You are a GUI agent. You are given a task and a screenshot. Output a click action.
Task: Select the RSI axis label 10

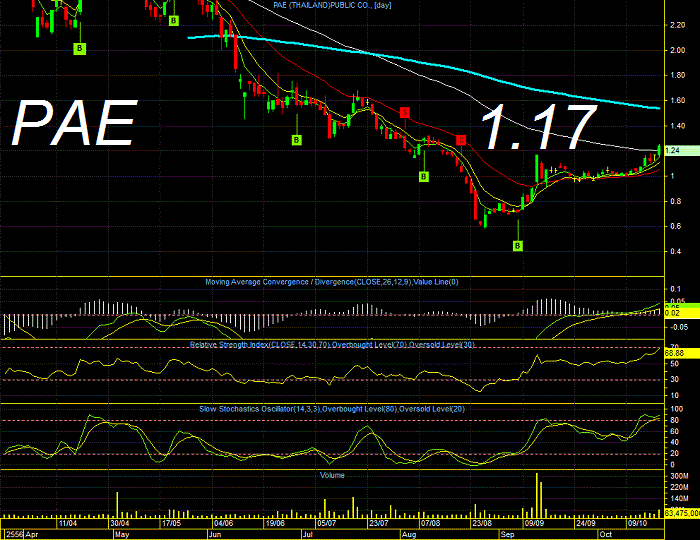674,395
